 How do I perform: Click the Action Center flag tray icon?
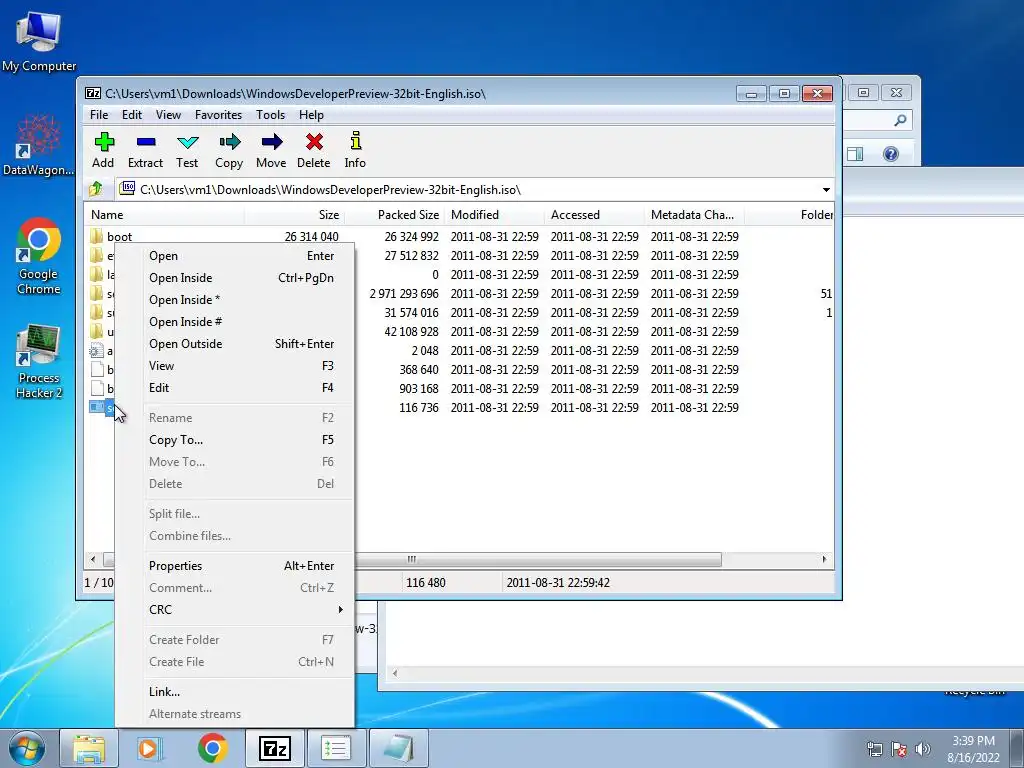pos(899,748)
